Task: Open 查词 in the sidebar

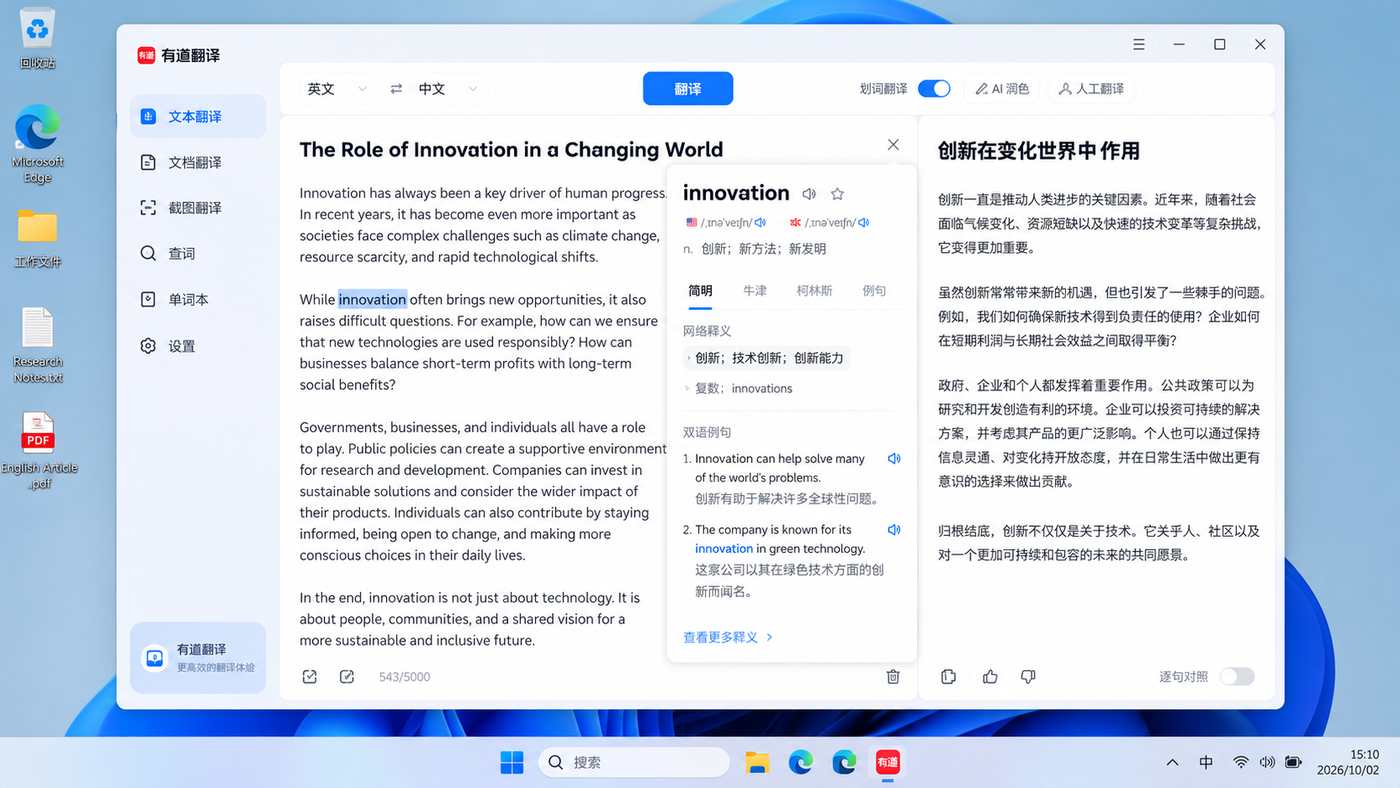Action: click(198, 254)
